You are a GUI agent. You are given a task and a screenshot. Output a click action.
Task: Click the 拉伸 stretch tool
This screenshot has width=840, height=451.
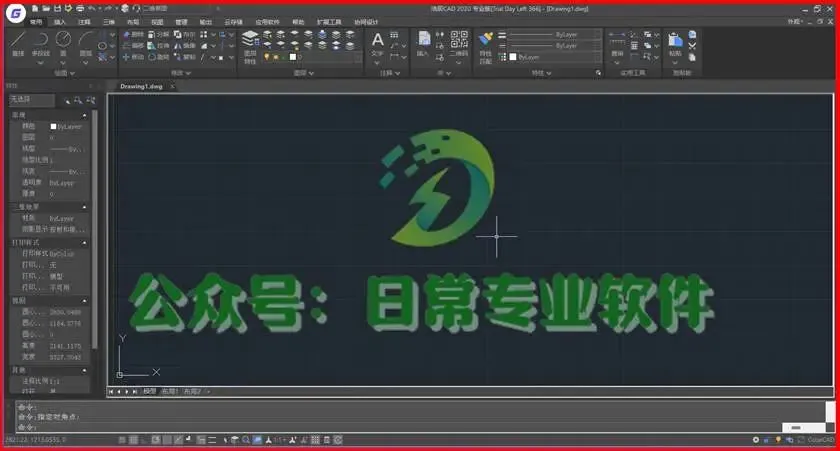coord(159,46)
